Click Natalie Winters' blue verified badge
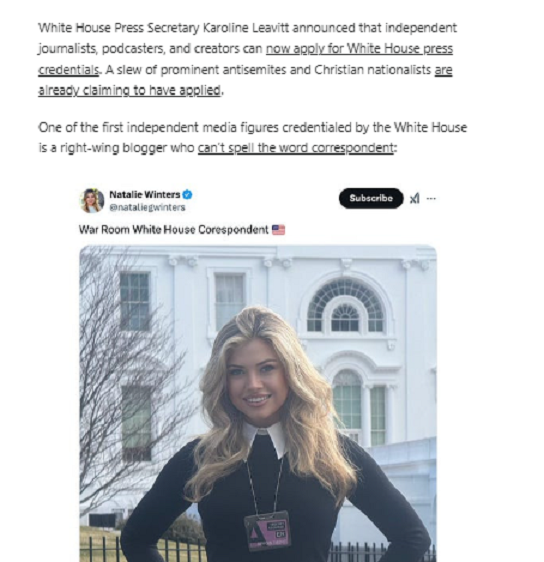The height and width of the screenshot is (562, 544). [x=187, y=195]
